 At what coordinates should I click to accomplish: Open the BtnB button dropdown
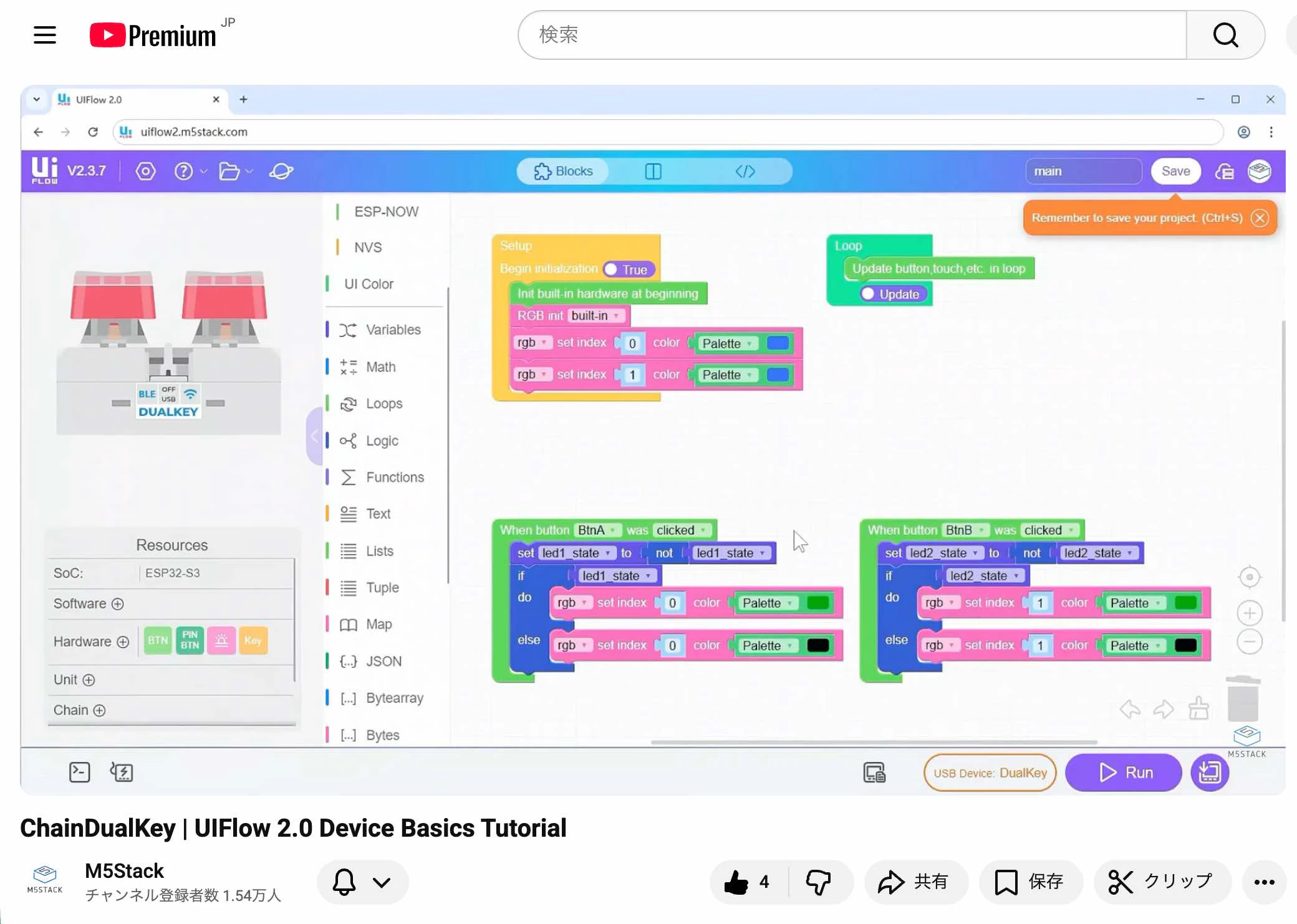click(x=965, y=530)
